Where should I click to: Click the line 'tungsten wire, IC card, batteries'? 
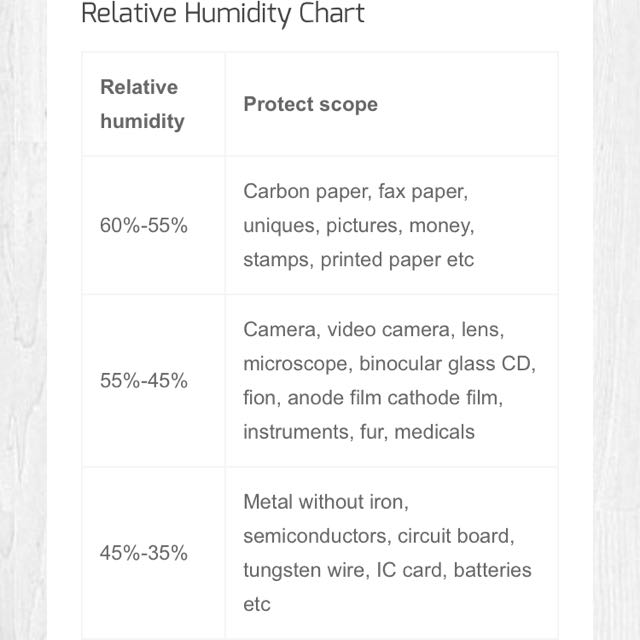pyautogui.click(x=387, y=570)
